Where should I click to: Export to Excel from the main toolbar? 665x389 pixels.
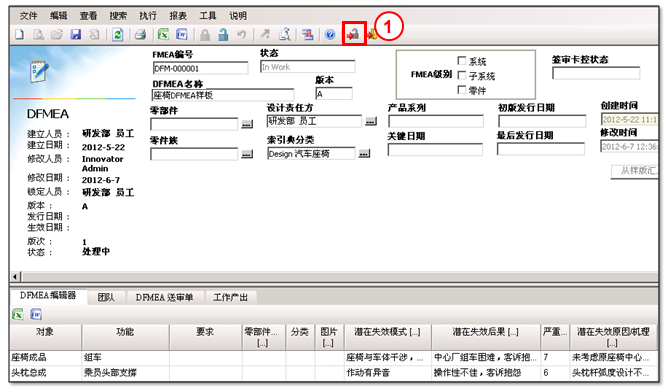[x=163, y=34]
